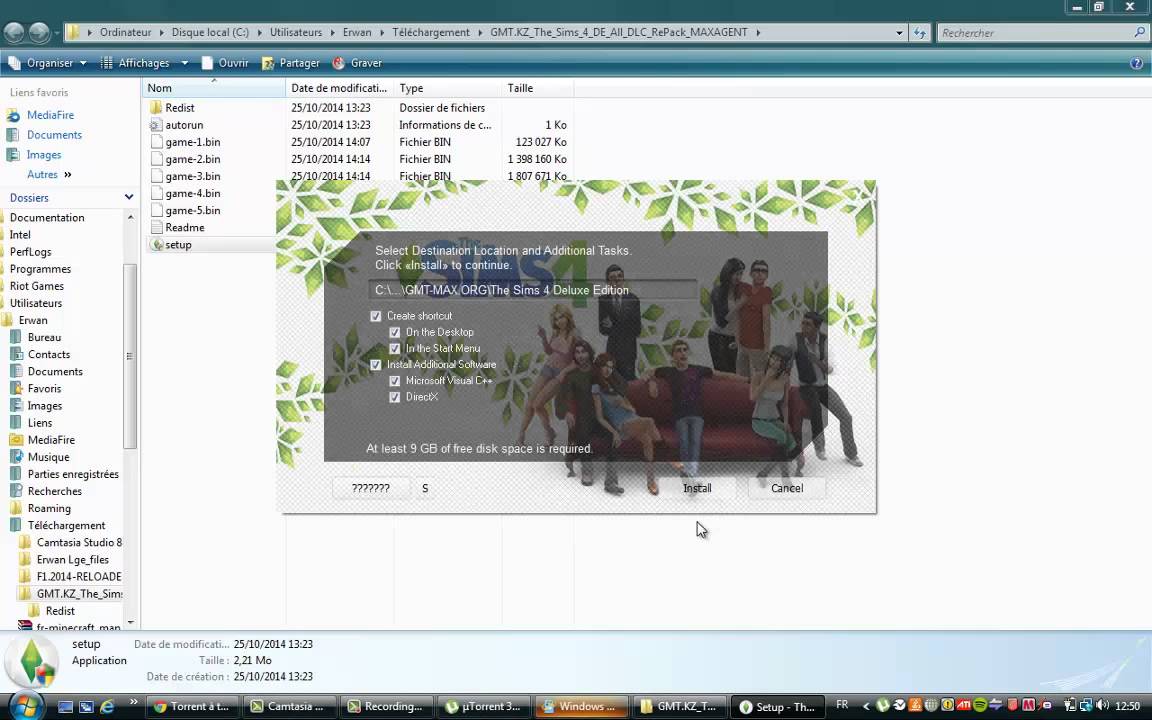Toggle the Create shortcut checkbox
This screenshot has height=720, width=1152.
375,316
